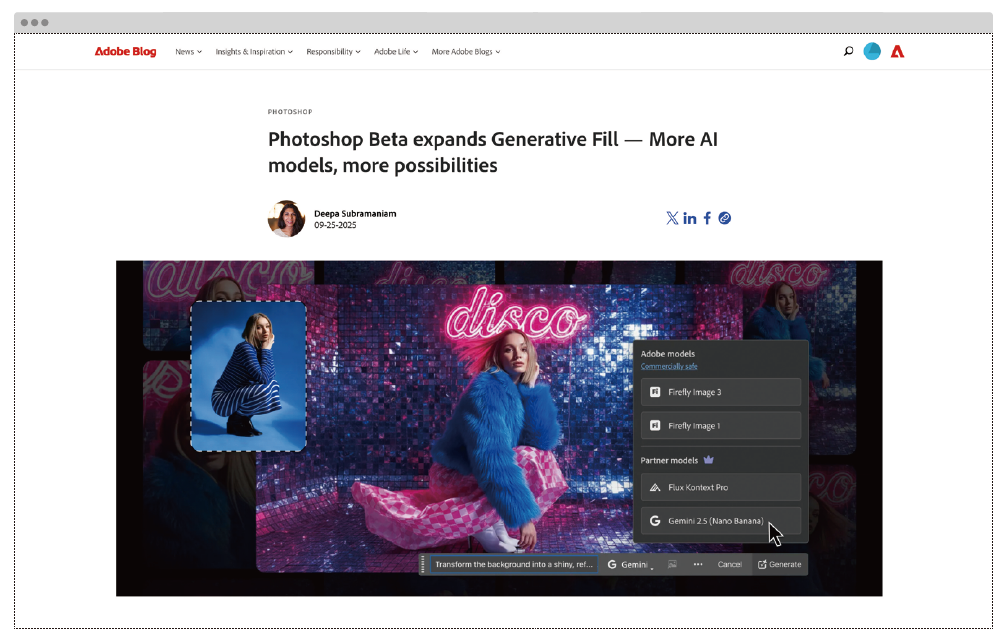Open the three-dots more options menu
Image resolution: width=1006 pixels, height=638 pixels.
point(697,564)
